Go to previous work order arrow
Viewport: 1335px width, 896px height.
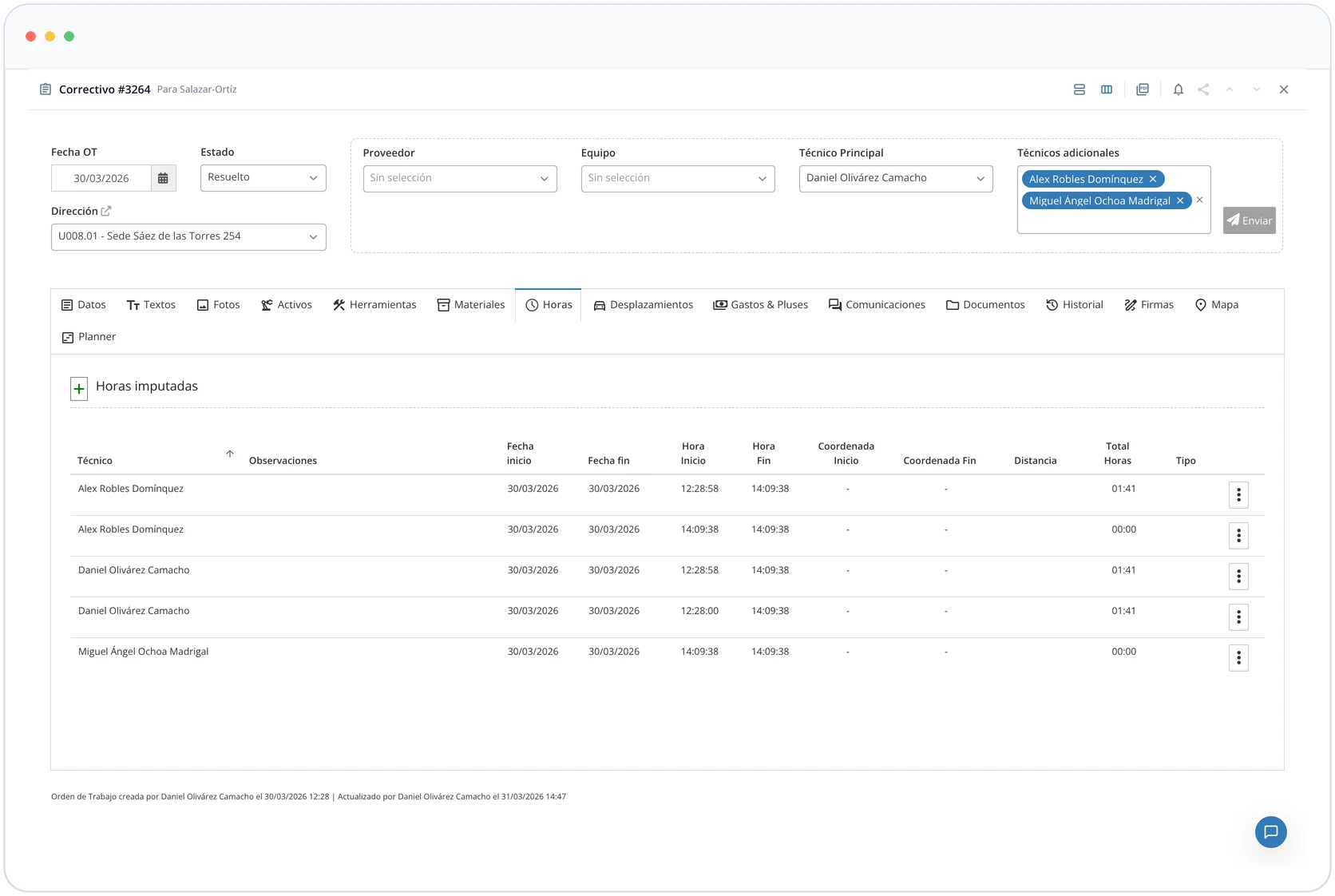tap(1230, 89)
